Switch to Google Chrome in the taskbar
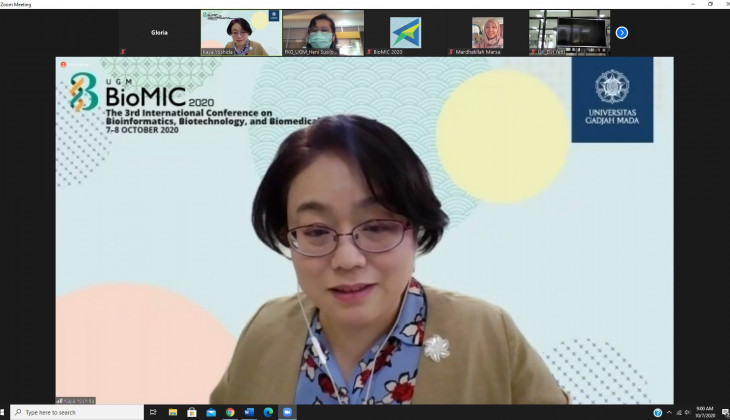Viewport: 730px width, 420px height. 230,413
